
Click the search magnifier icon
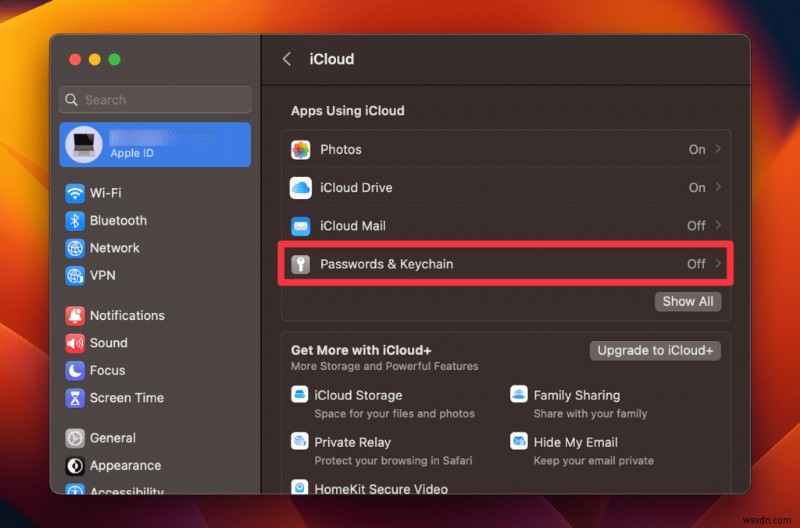(x=71, y=100)
